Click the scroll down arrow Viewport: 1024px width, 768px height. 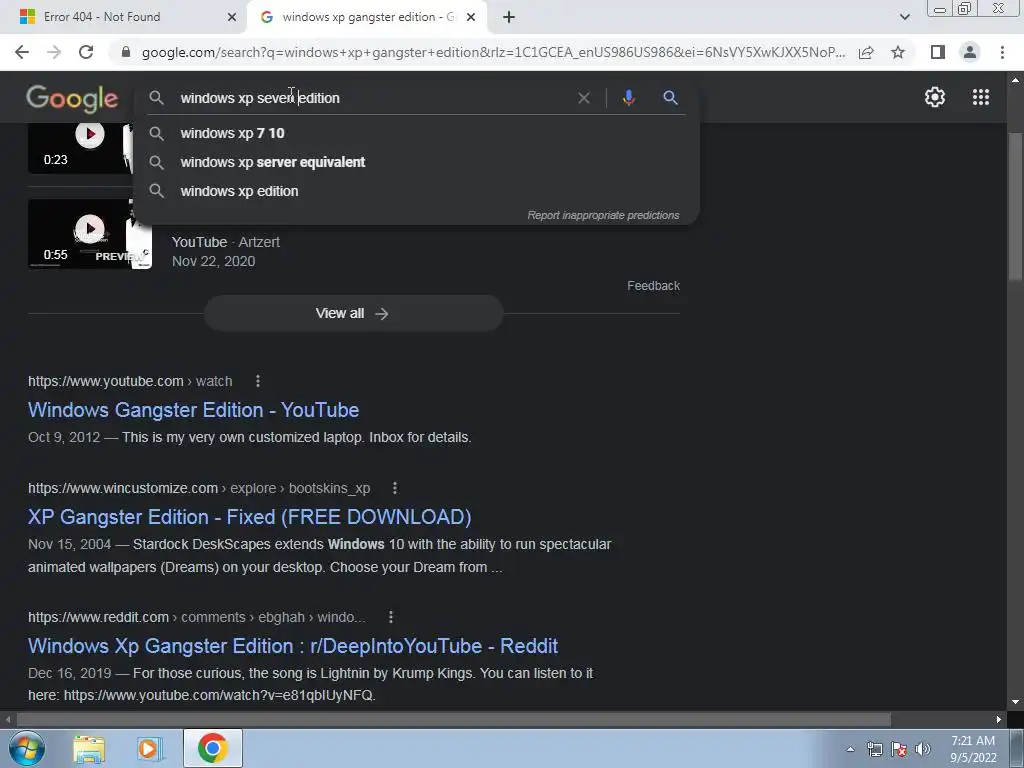pyautogui.click(x=1015, y=702)
